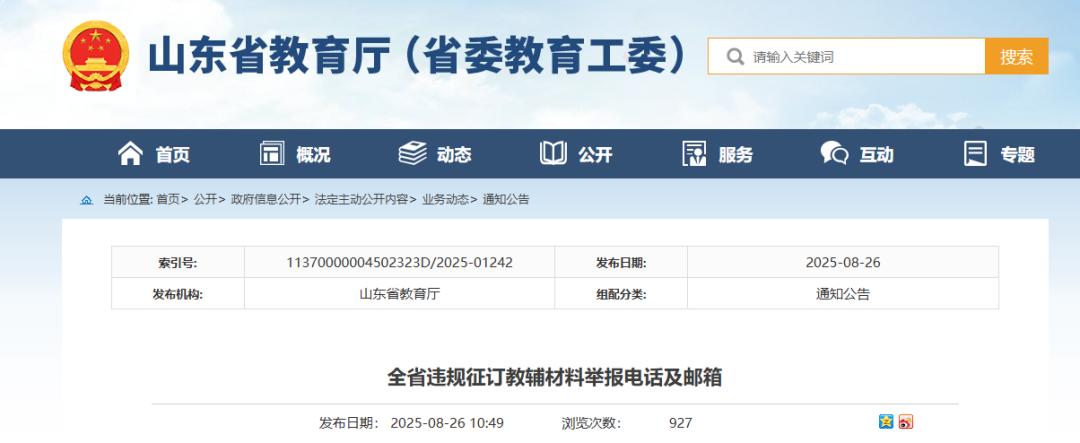Click the 服务 person card icon

[x=694, y=153]
